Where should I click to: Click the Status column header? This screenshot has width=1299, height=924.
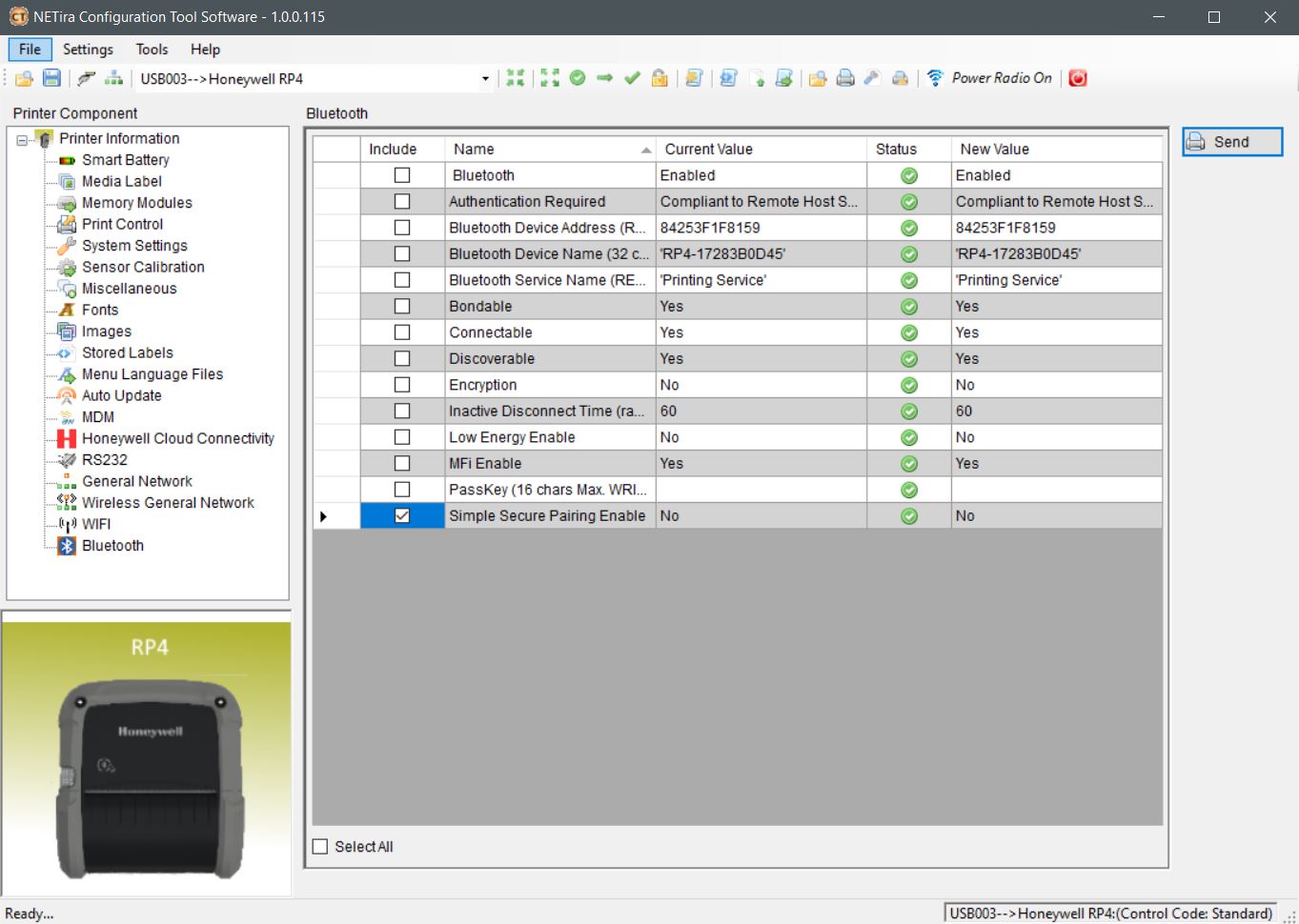click(909, 150)
